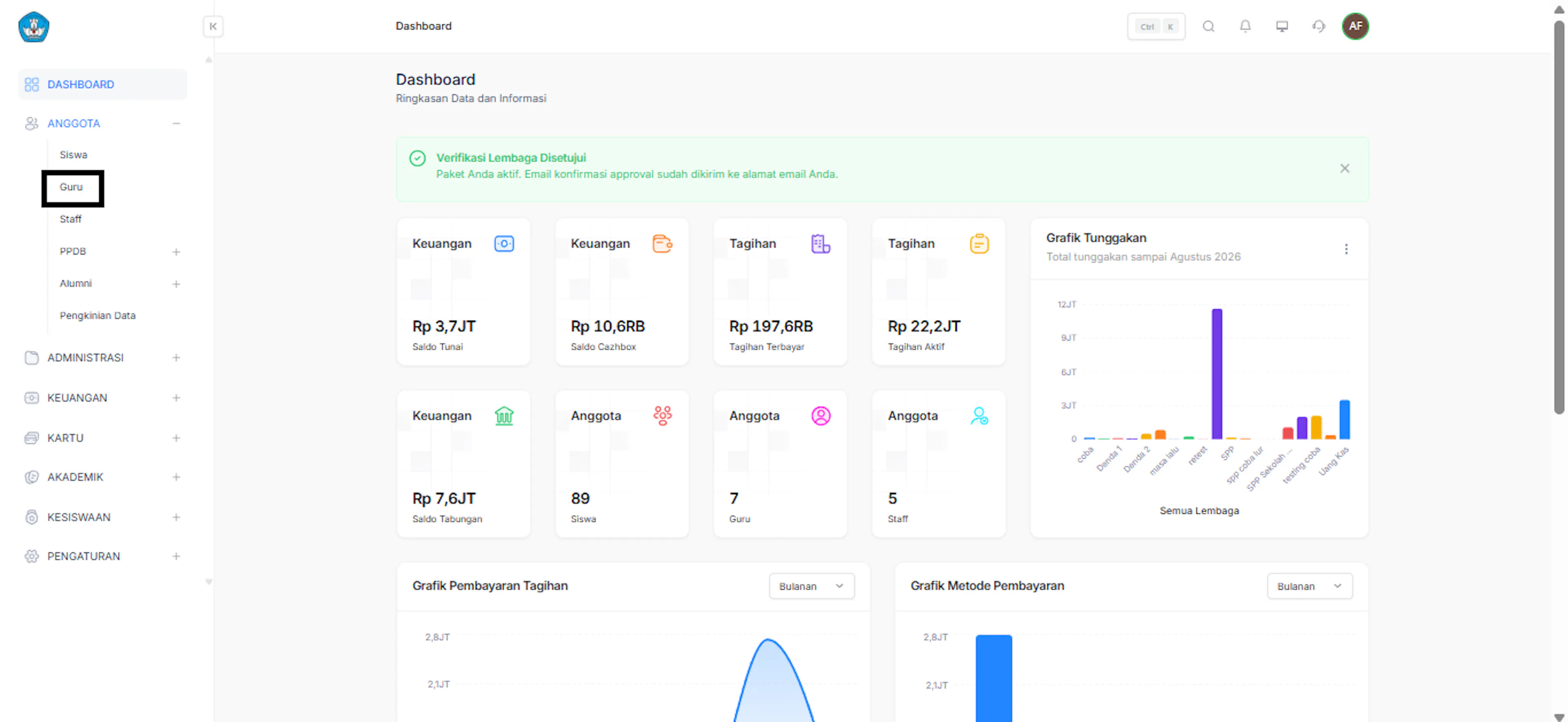
Task: Click the Anggota people icon in sidebar
Action: point(32,123)
